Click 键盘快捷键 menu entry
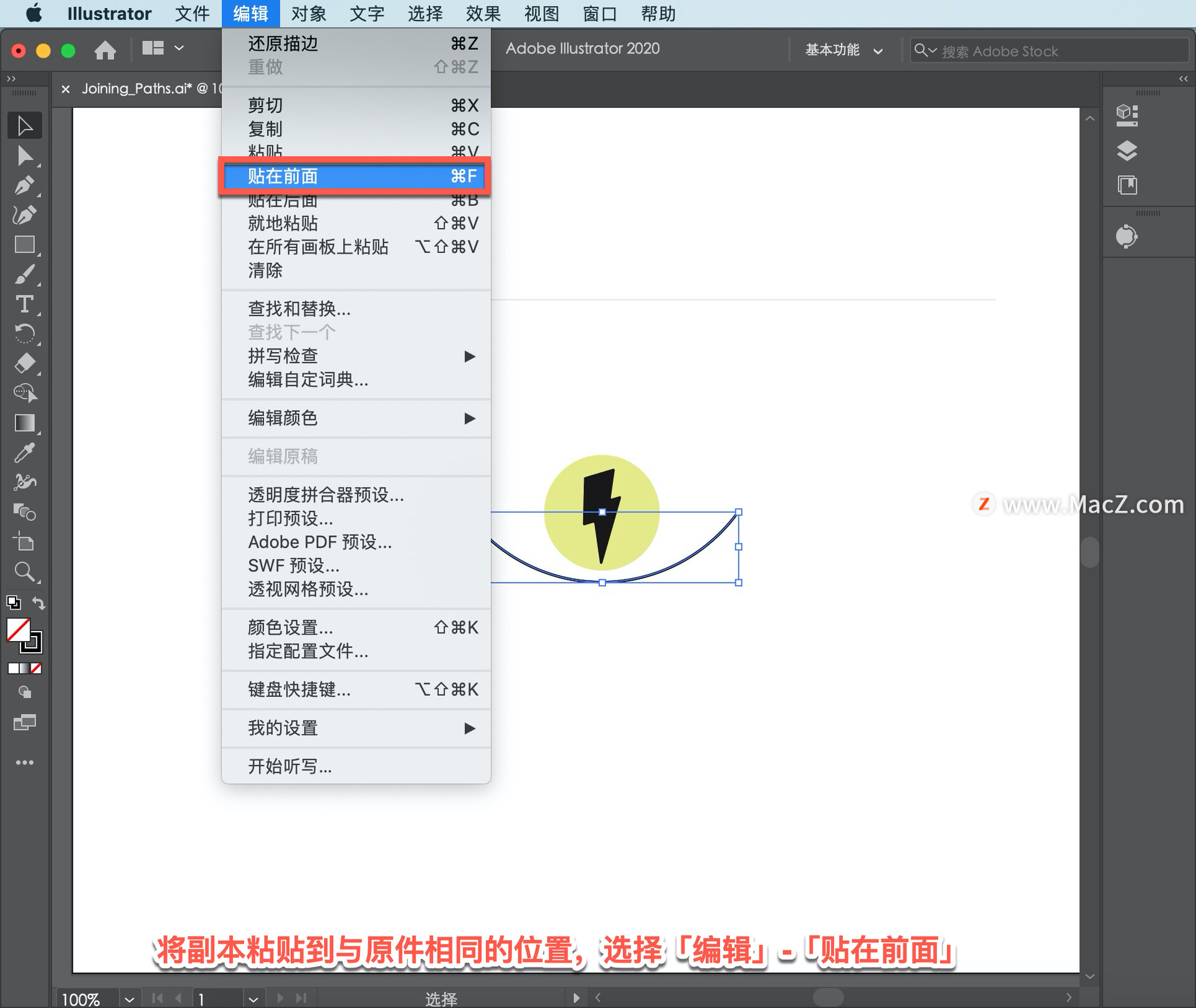Viewport: 1196px width, 1008px height. tap(300, 690)
